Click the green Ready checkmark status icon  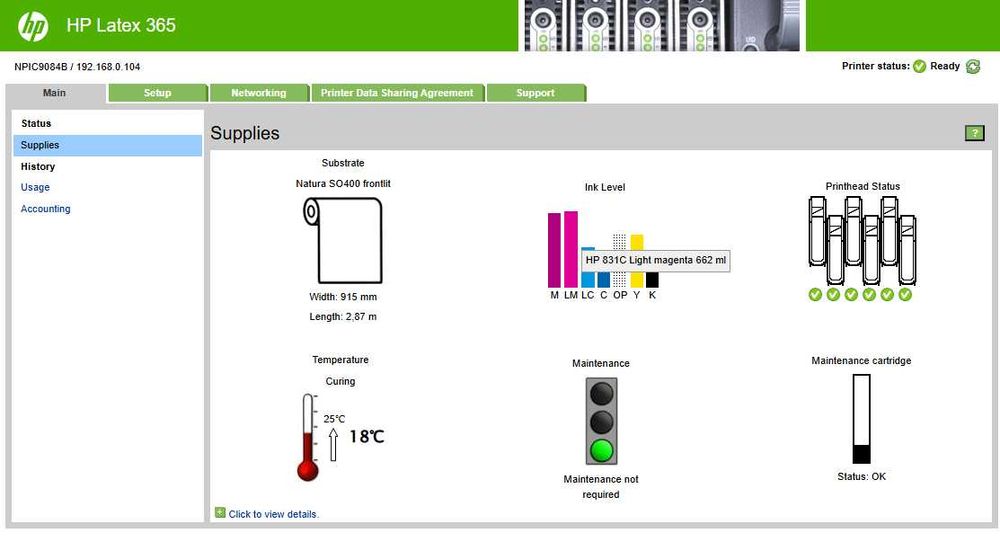tap(920, 66)
